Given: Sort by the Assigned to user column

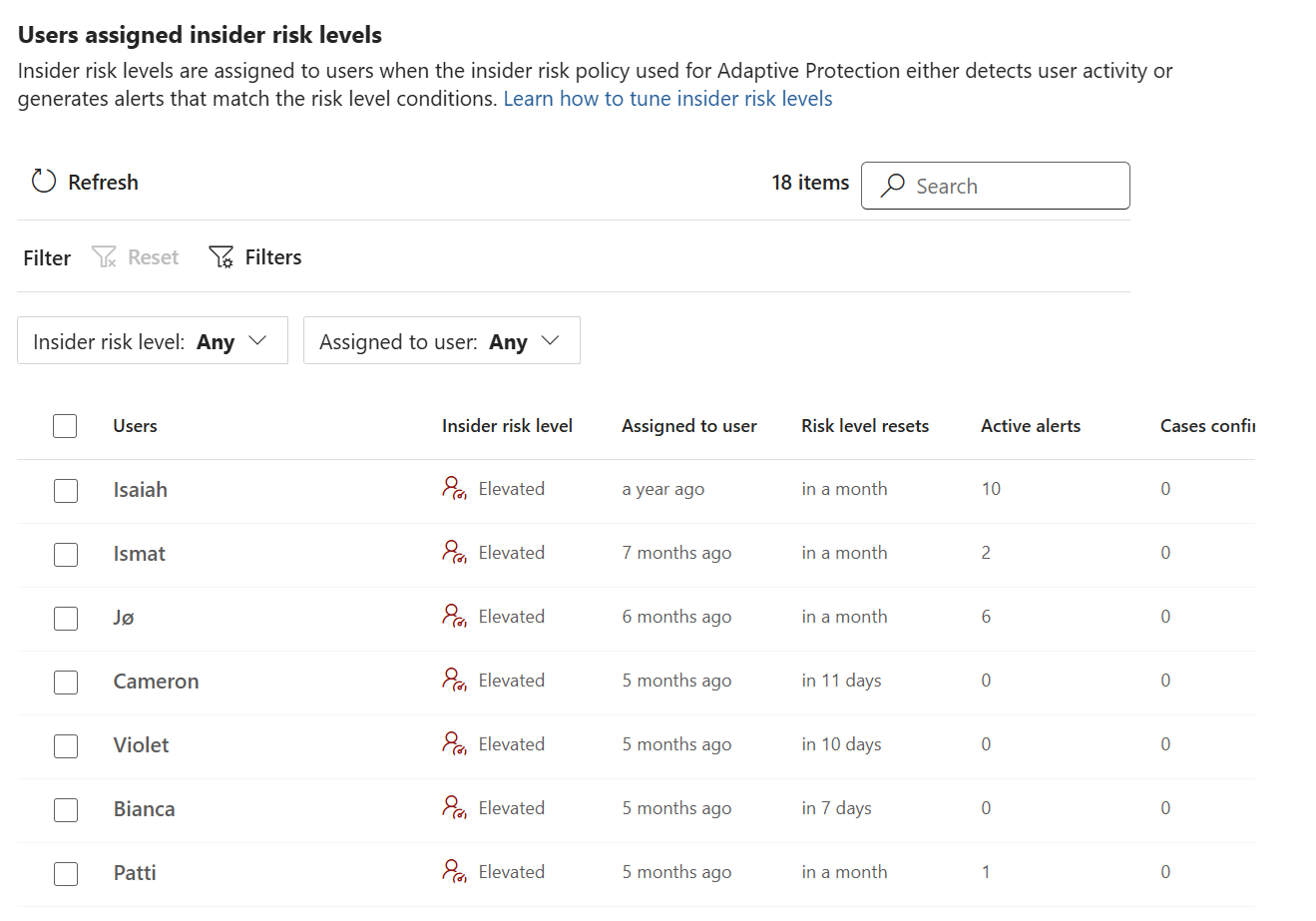Looking at the screenshot, I should pyautogui.click(x=688, y=426).
